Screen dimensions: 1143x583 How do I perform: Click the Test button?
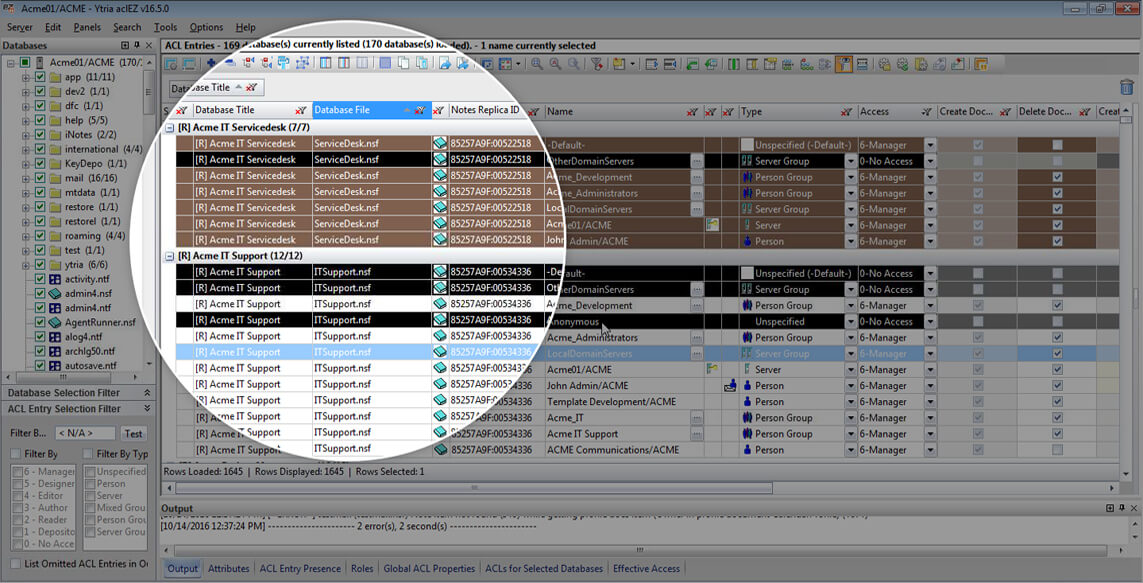tap(133, 433)
